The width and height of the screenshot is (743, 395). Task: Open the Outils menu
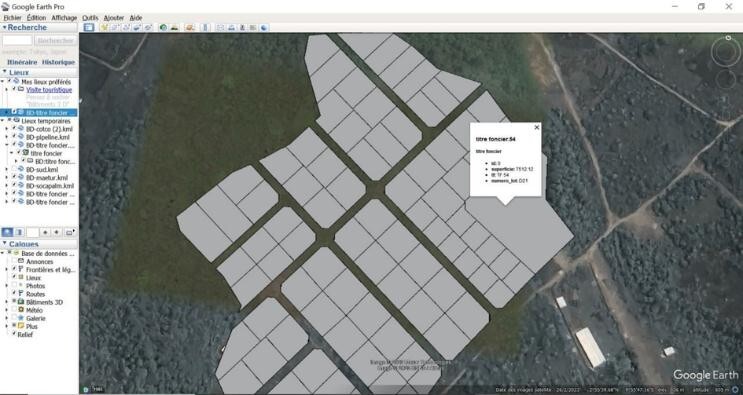point(90,18)
